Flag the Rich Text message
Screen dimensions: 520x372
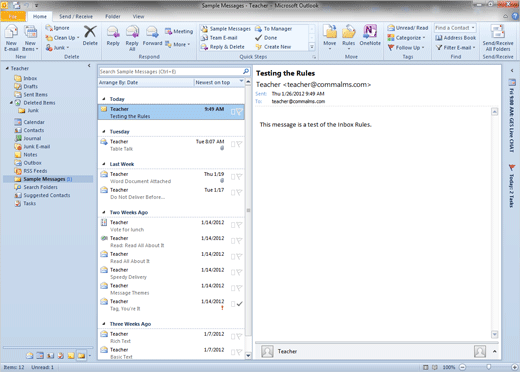point(239,337)
